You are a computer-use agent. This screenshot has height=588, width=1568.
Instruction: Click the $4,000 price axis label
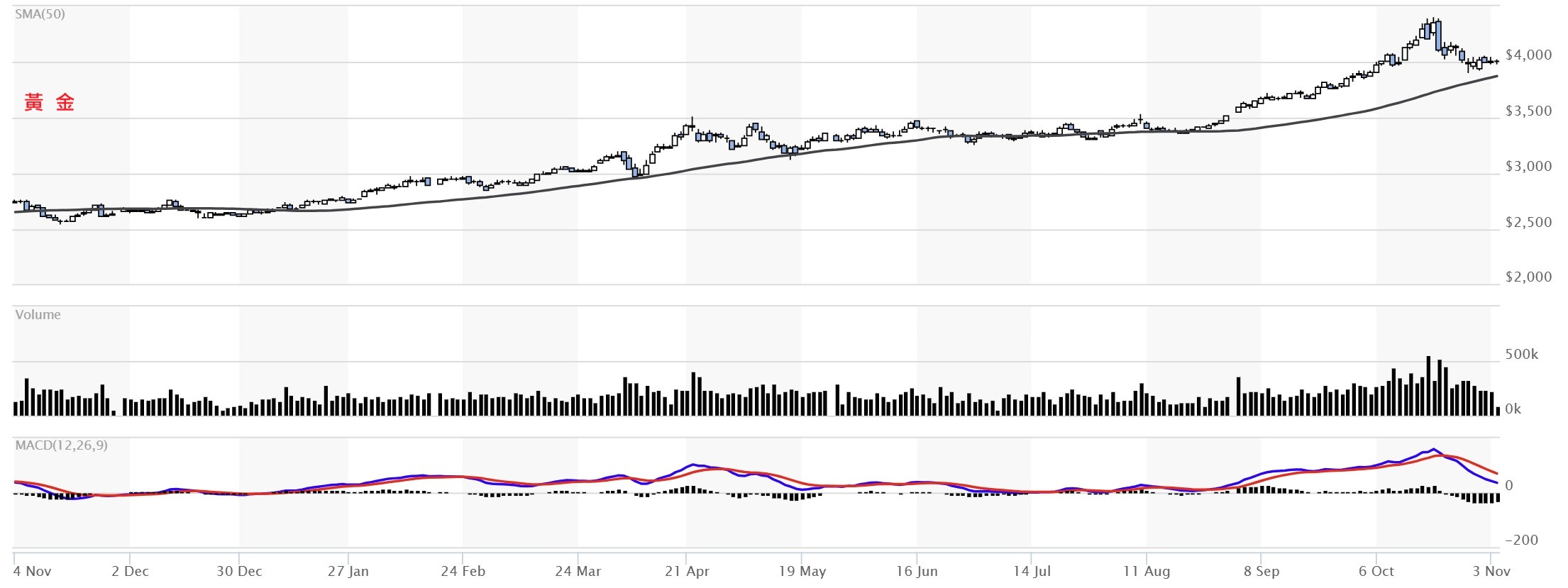click(1528, 55)
